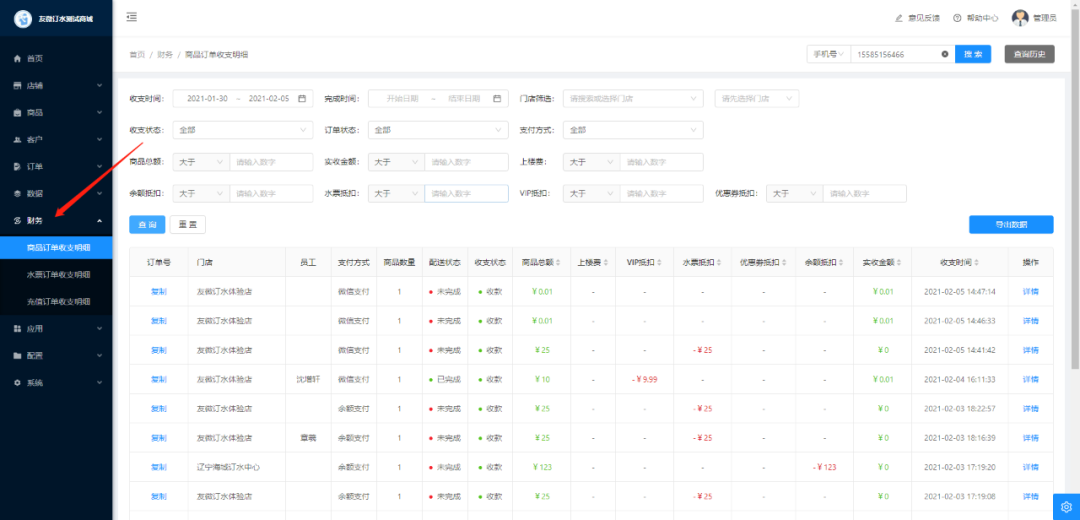Open 详情 for the 2021-02-03 17:19:20 row
This screenshot has height=520, width=1080.
click(x=1030, y=467)
